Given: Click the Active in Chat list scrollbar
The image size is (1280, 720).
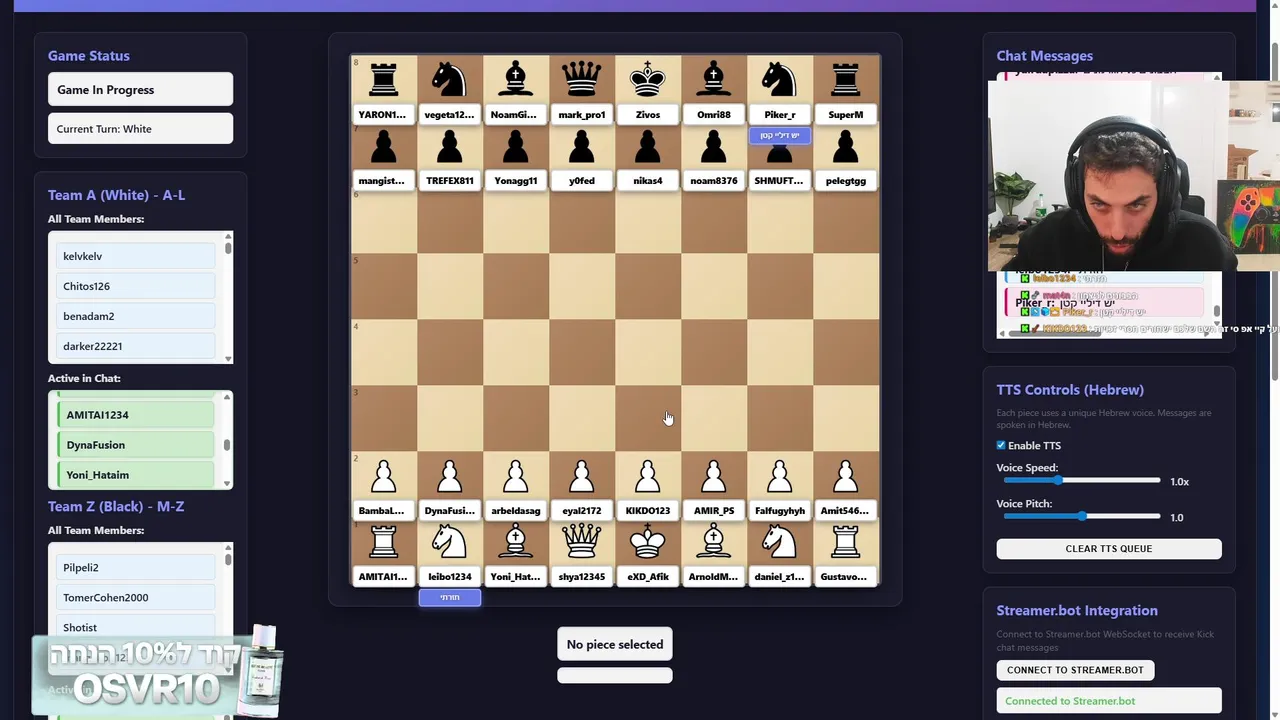Looking at the screenshot, I should [x=228, y=440].
